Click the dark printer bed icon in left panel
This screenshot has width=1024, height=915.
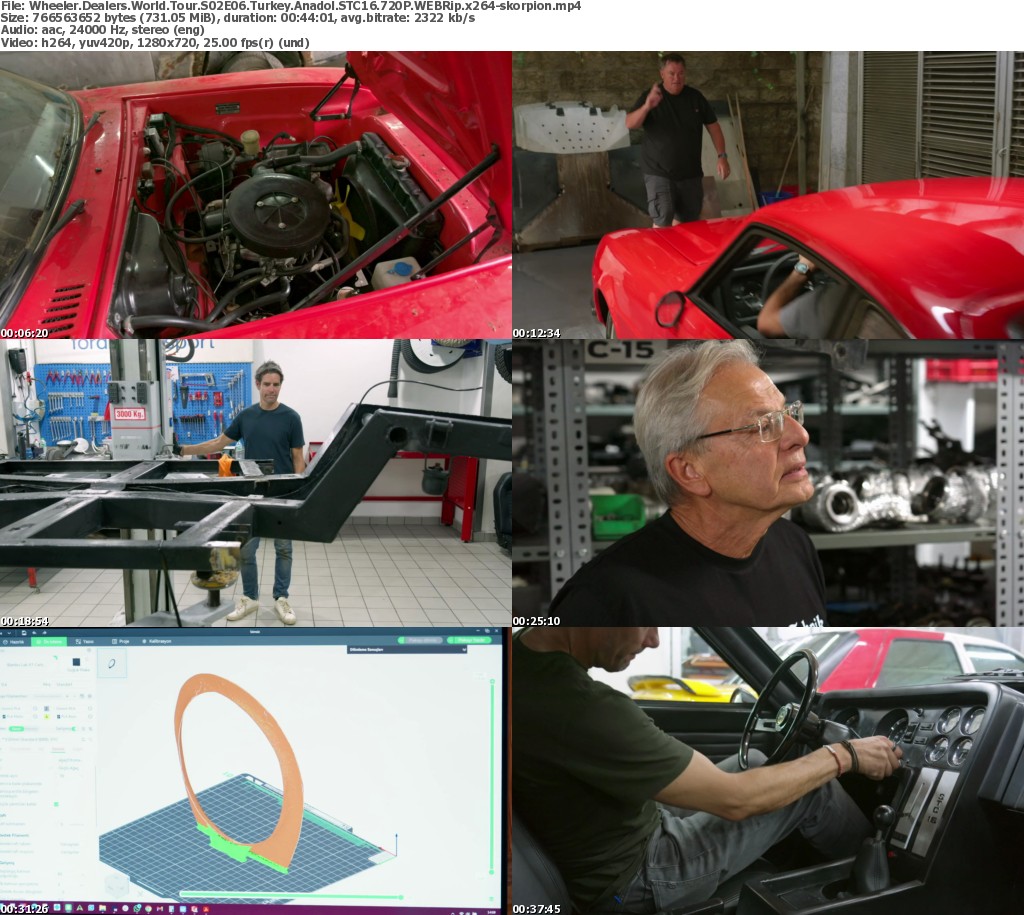75,661
